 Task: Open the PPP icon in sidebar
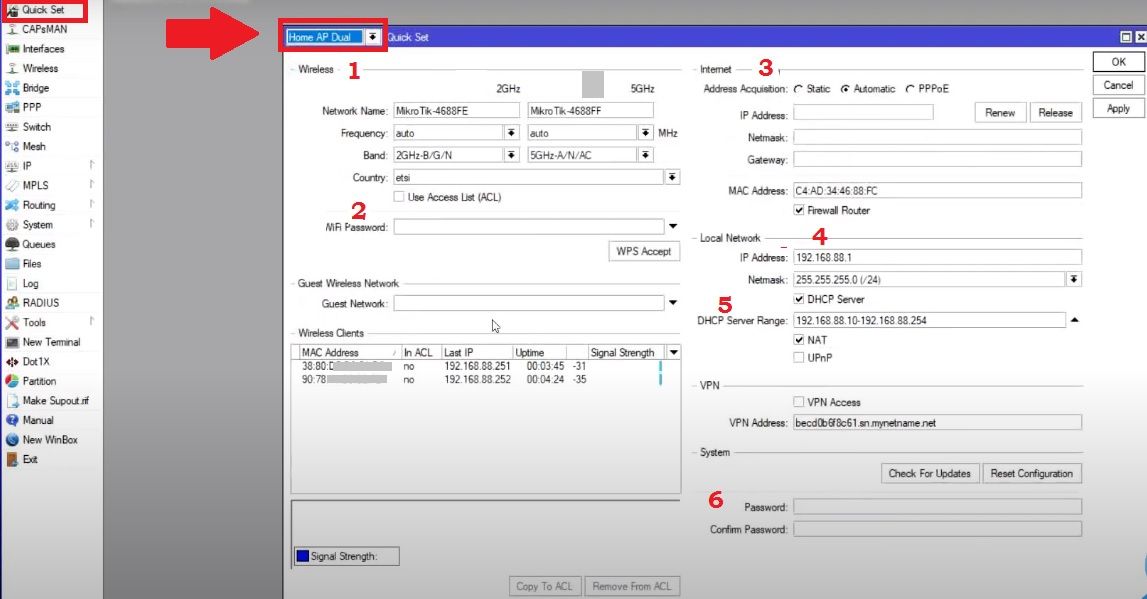click(x=12, y=108)
